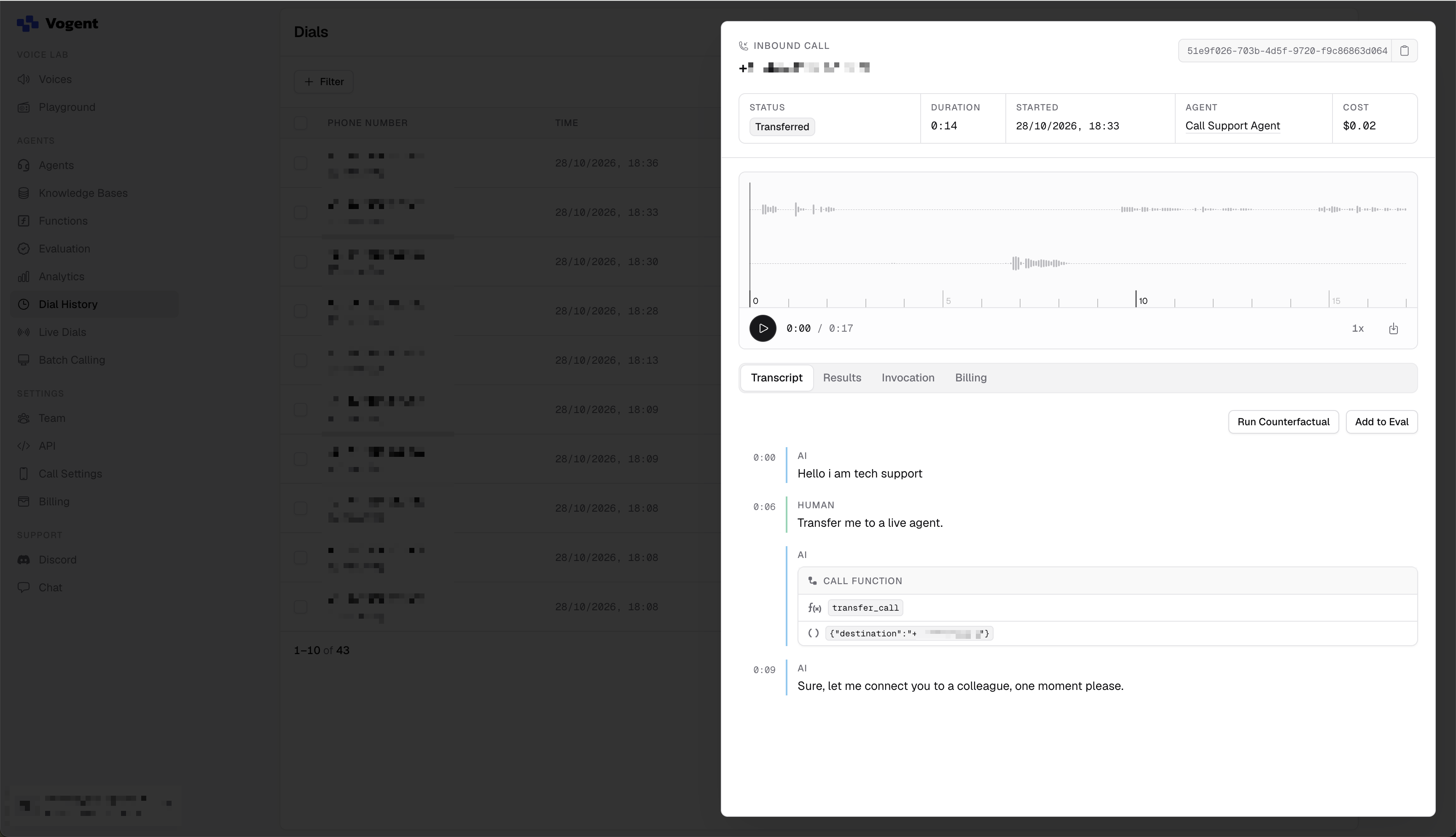Check the row dated 28/10/2026, 18:13
Image resolution: width=1456 pixels, height=837 pixels.
301,360
